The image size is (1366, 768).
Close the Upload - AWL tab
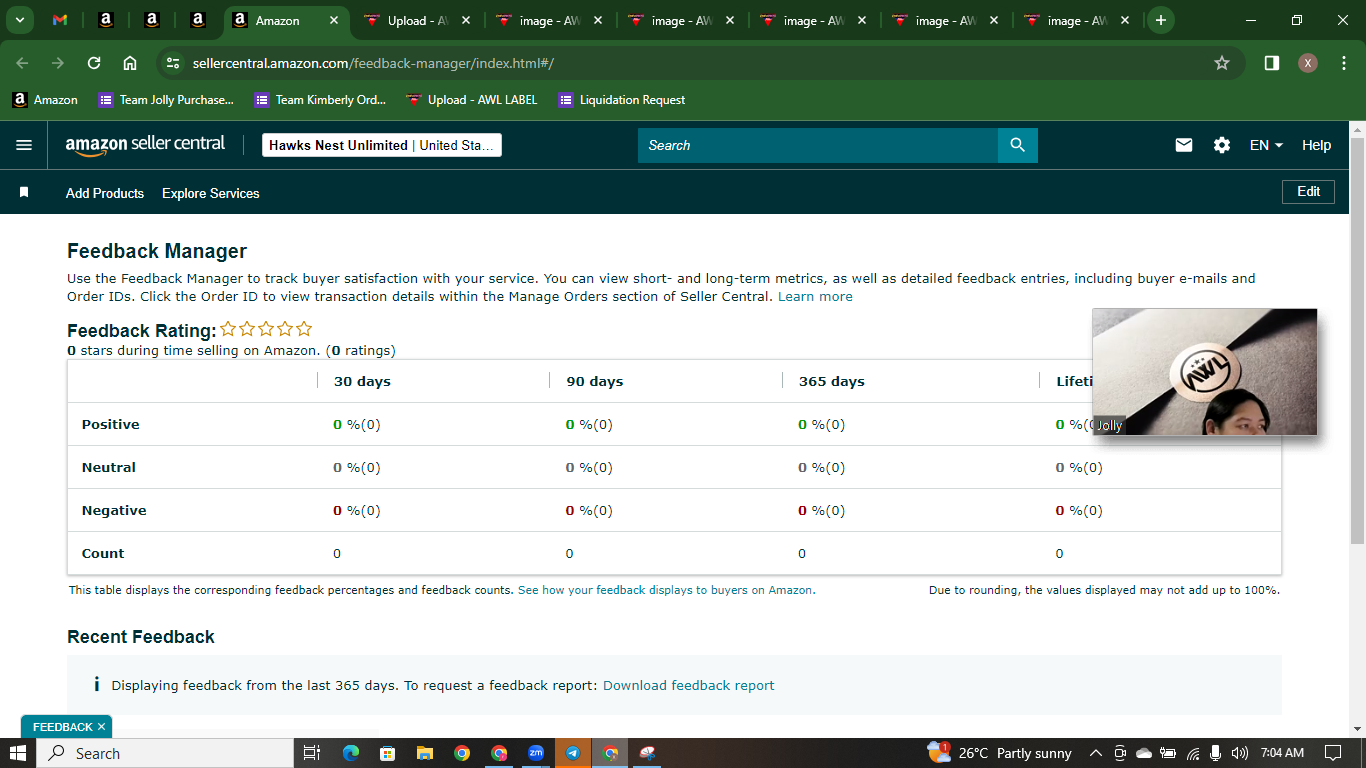coord(466,20)
